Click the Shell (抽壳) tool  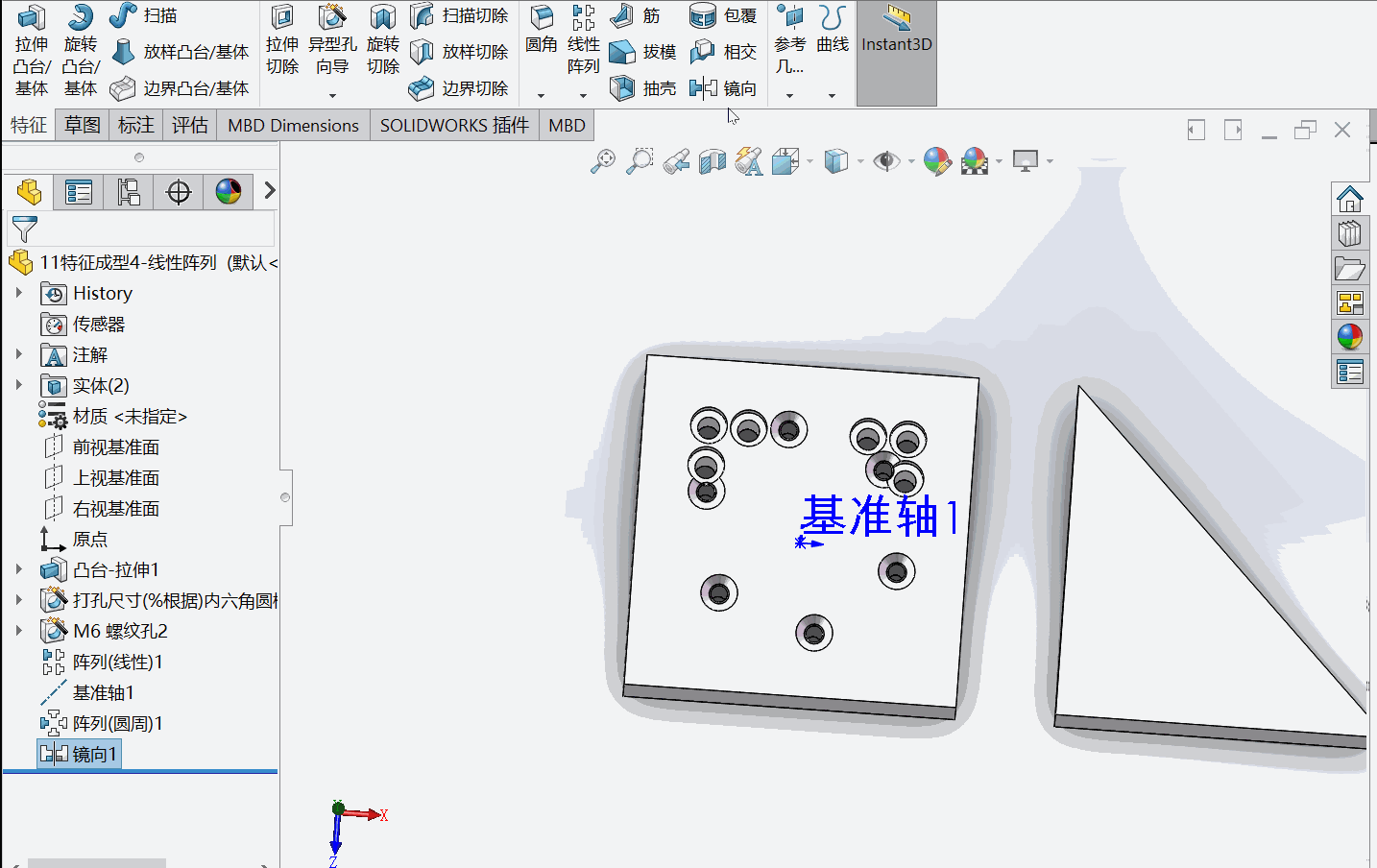coord(643,88)
